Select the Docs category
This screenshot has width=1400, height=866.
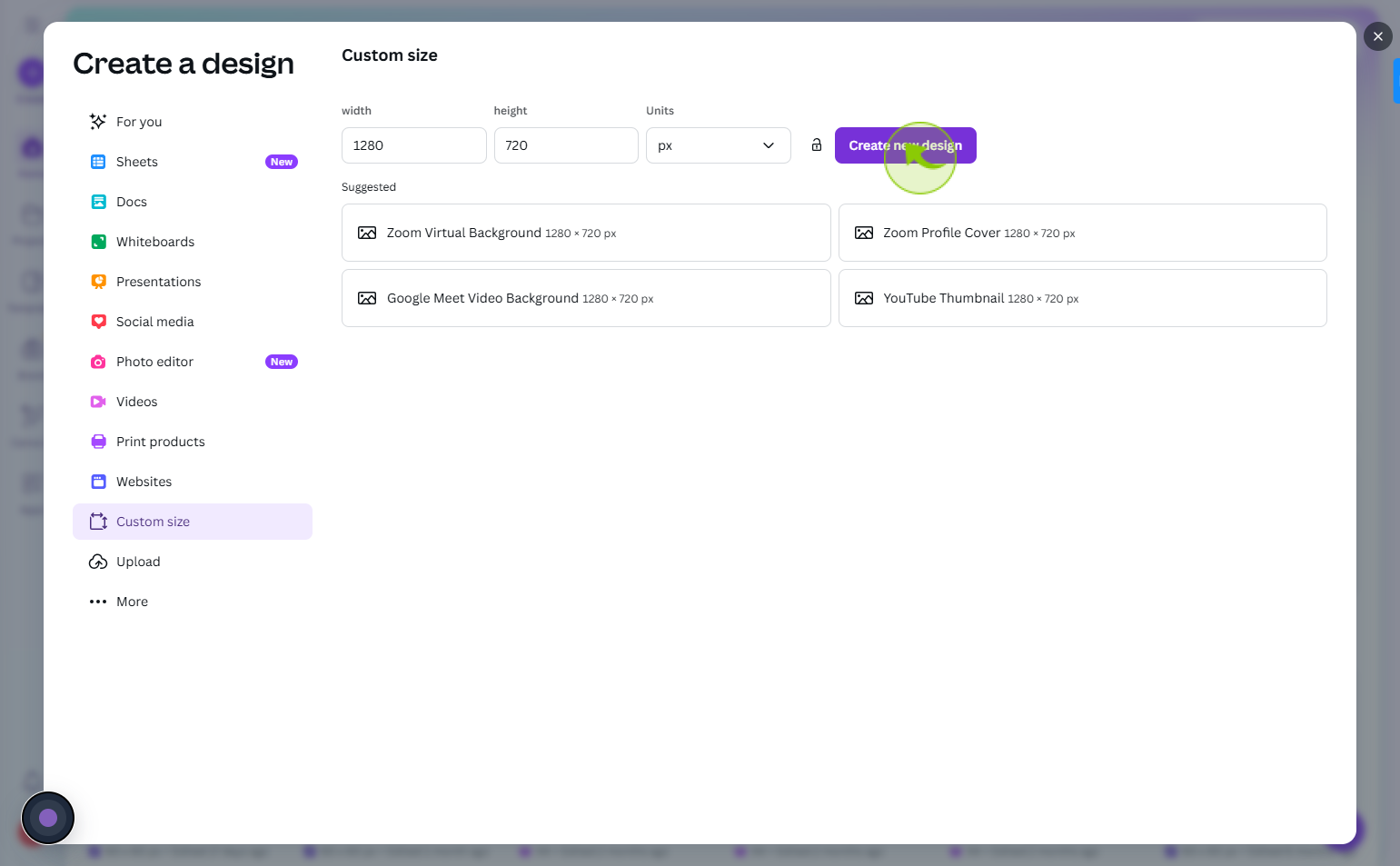tap(193, 202)
